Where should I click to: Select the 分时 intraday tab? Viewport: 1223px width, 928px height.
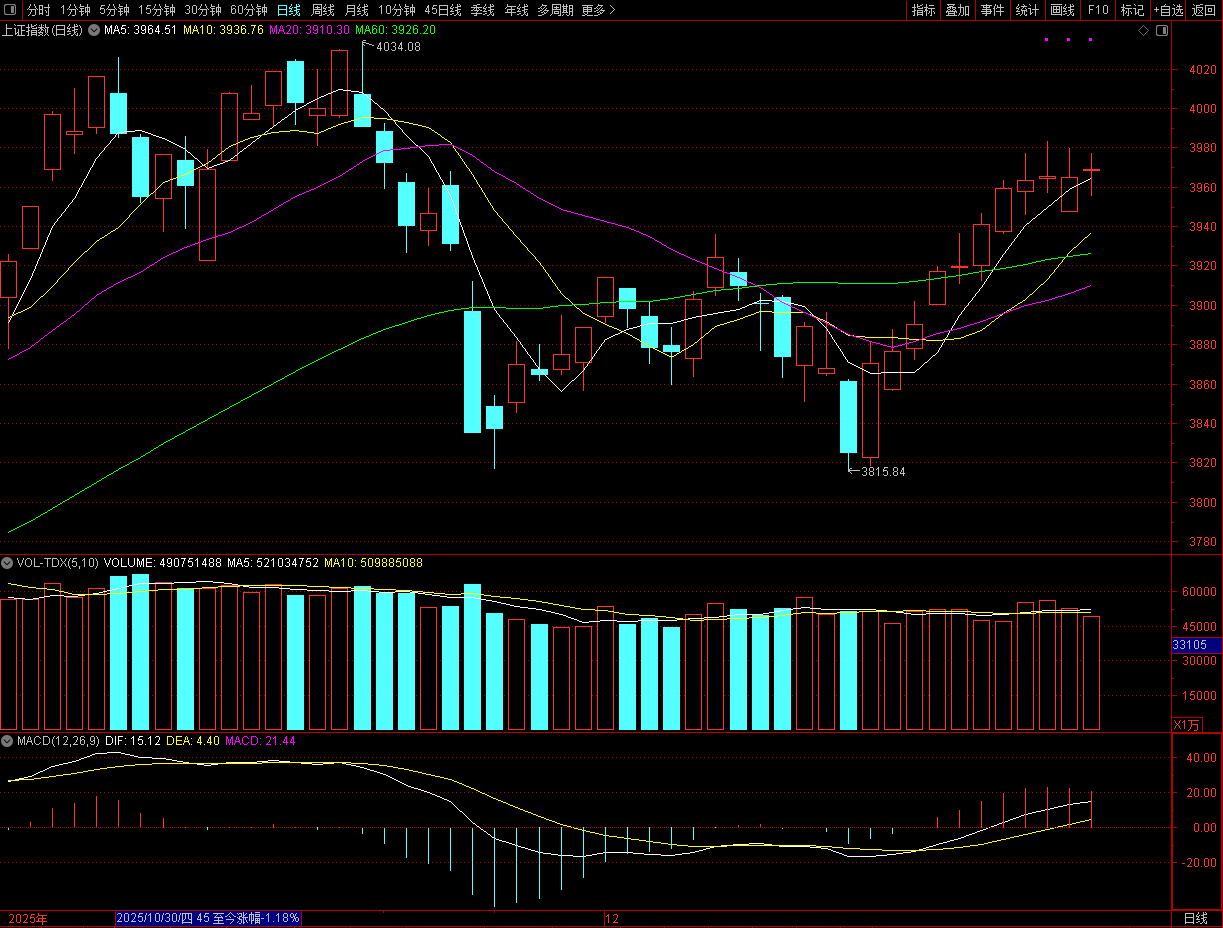tap(38, 10)
